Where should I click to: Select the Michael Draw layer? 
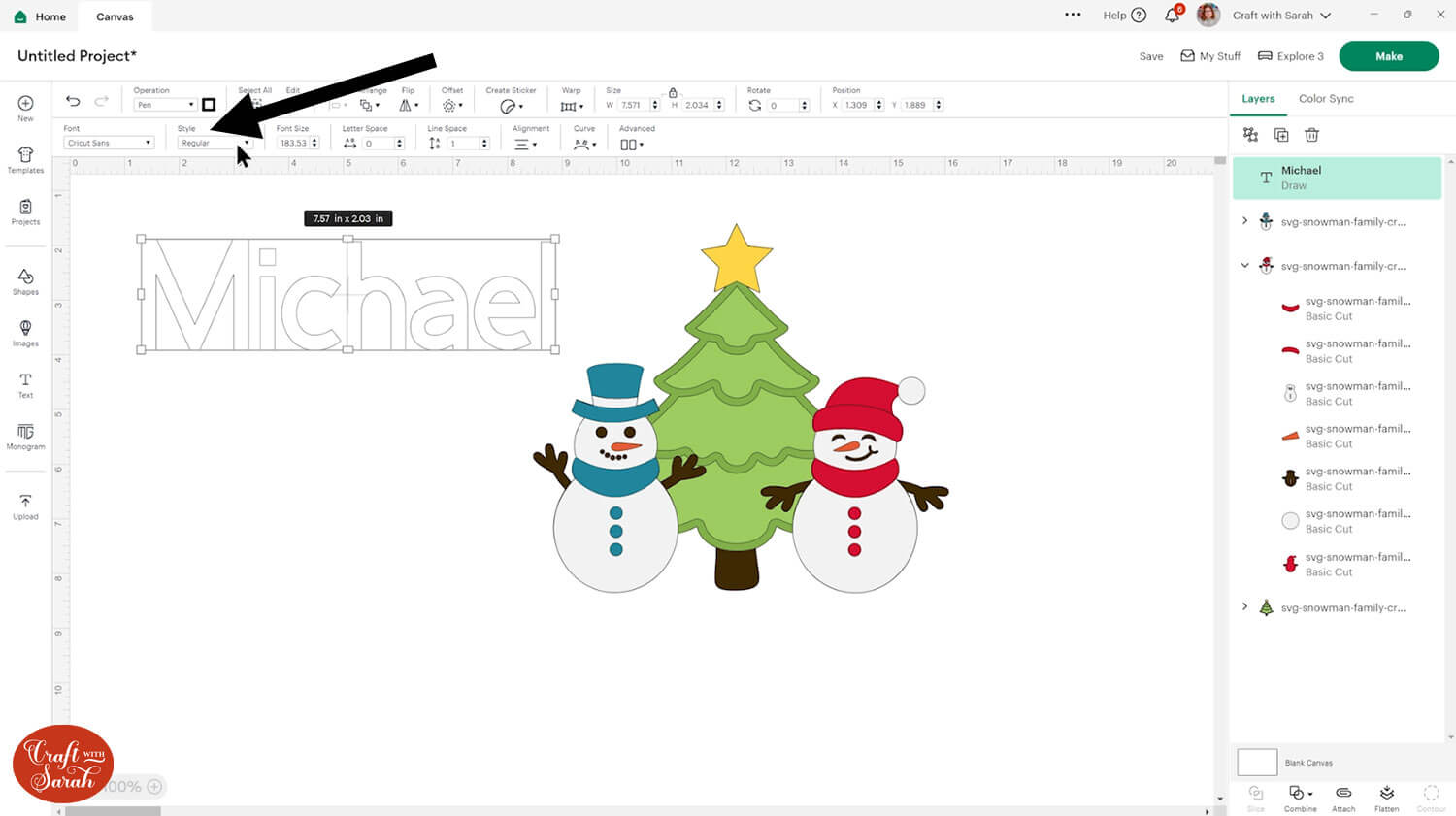pyautogui.click(x=1337, y=178)
